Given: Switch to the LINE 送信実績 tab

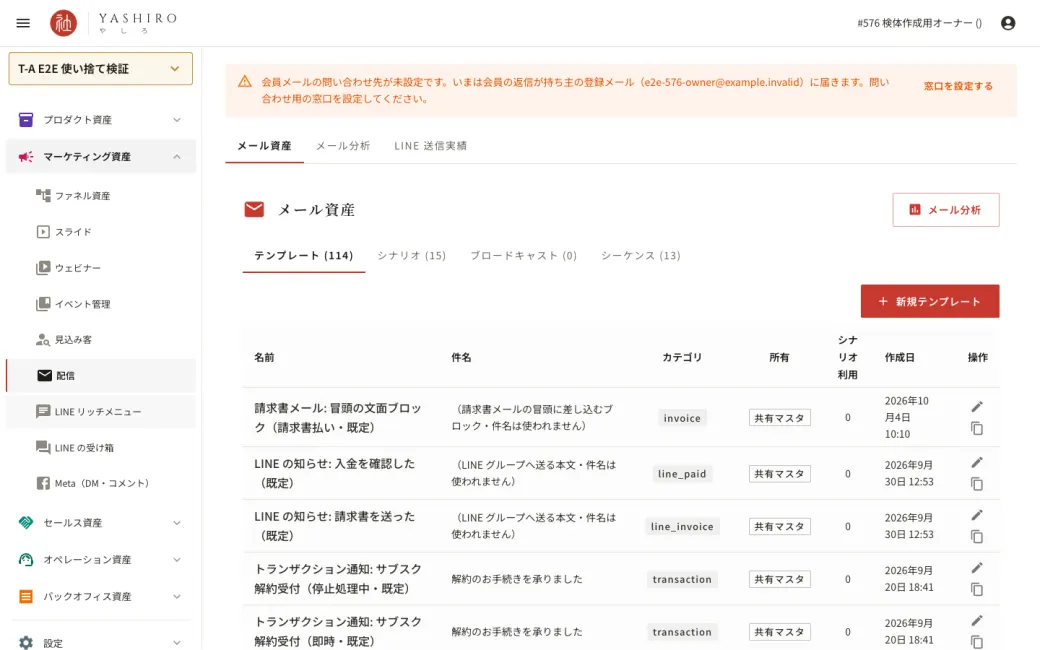Looking at the screenshot, I should point(430,146).
